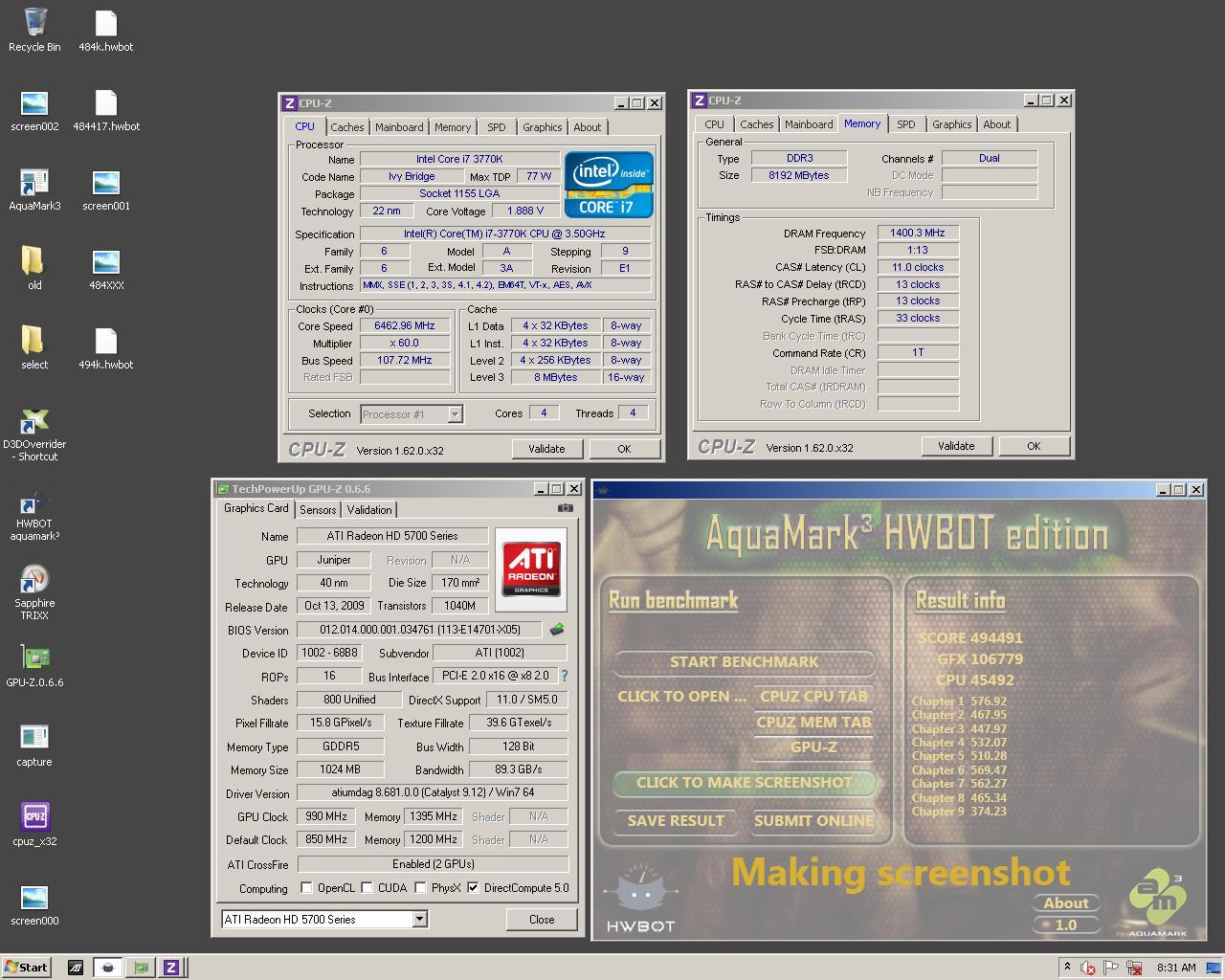Show hidden tray icons chevron
Image resolution: width=1225 pixels, height=980 pixels.
coord(1067,967)
